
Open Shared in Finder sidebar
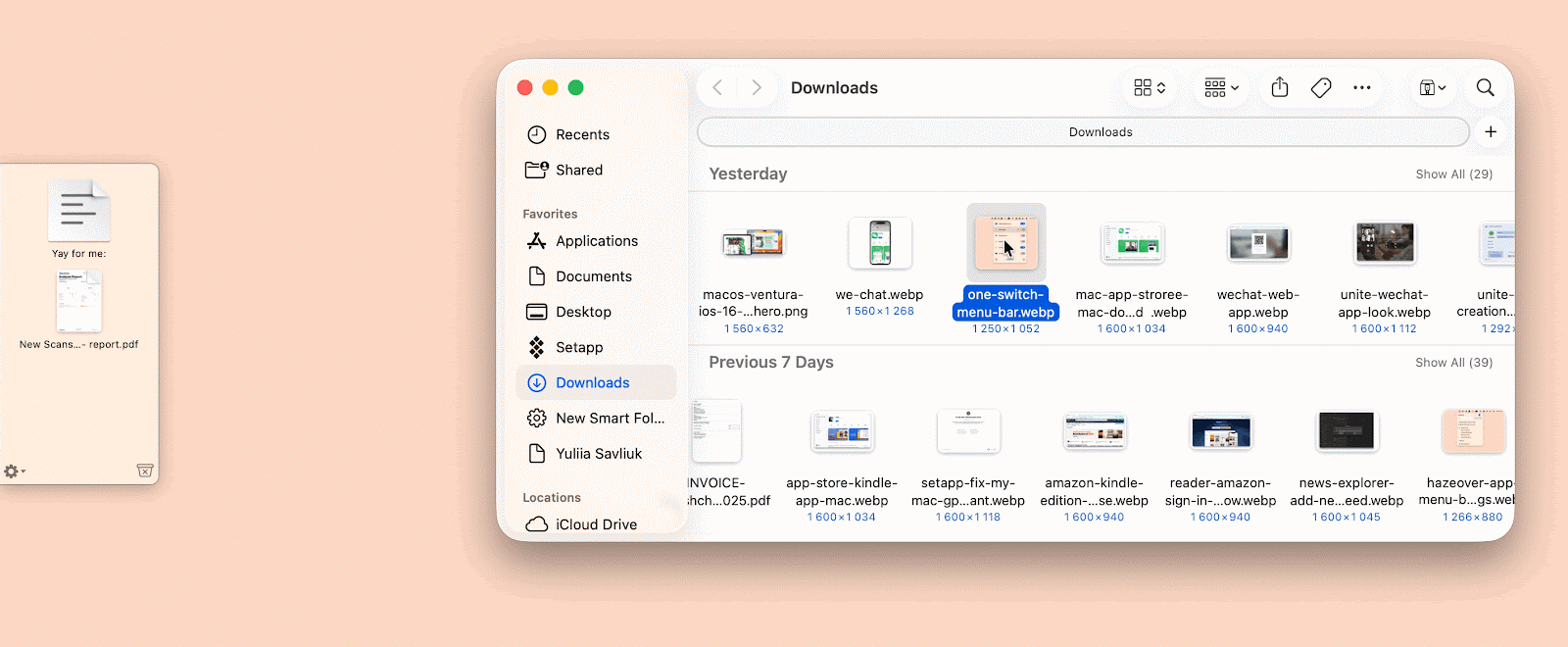click(x=596, y=170)
